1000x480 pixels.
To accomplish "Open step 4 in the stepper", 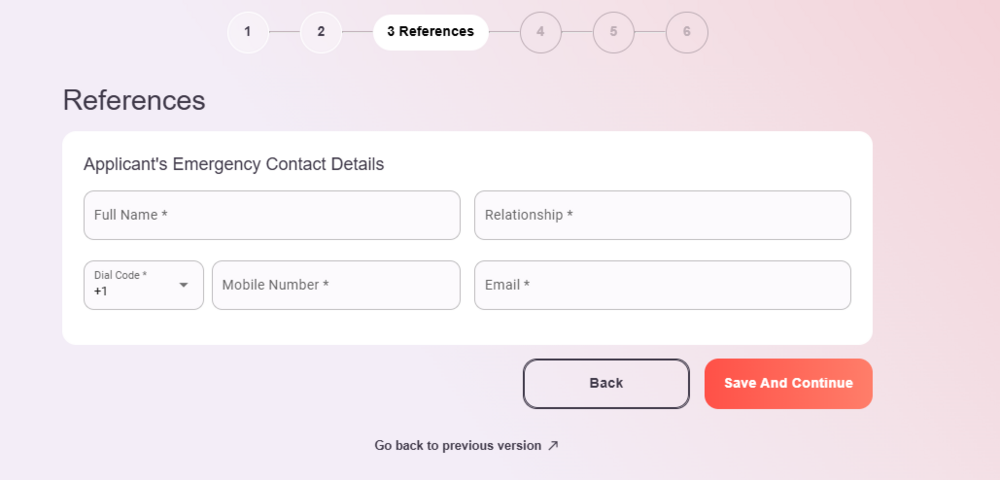I will click(540, 32).
